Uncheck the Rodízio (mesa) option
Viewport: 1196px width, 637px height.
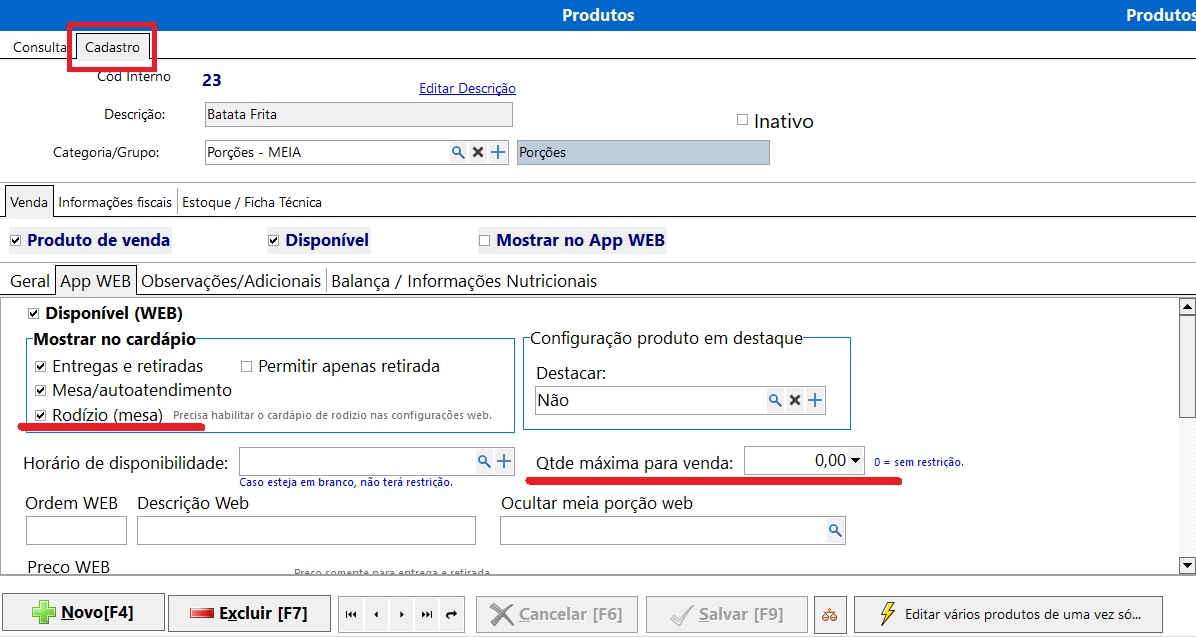pyautogui.click(x=40, y=415)
